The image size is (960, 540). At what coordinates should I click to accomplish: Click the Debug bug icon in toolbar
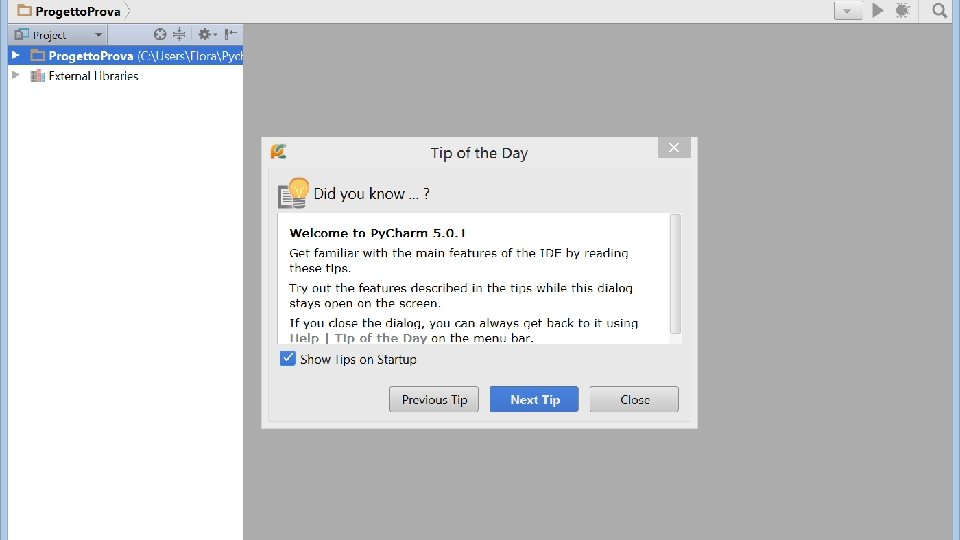click(x=902, y=10)
